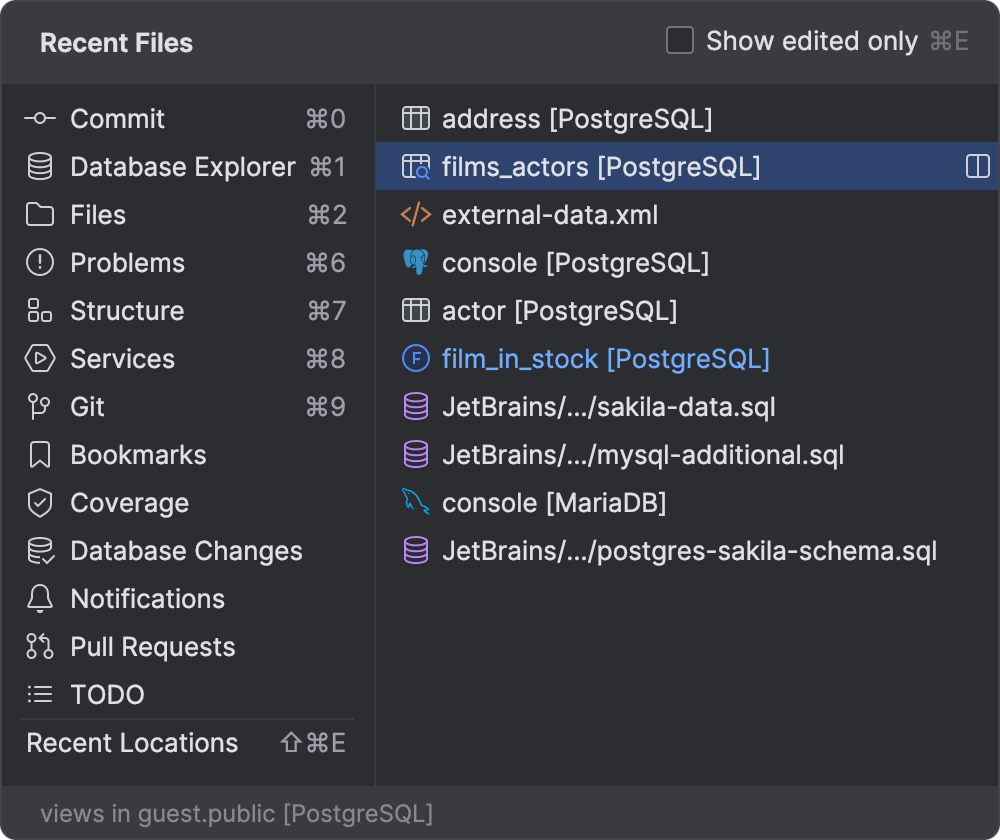Viewport: 1000px width, 840px height.
Task: Click the Structure panel icon
Action: point(39,311)
